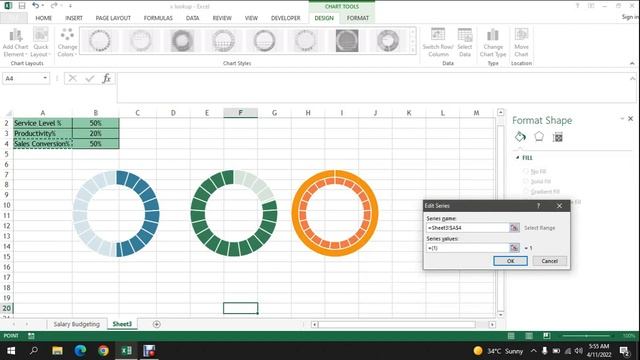Click macro record icon in status bar
The image size is (640, 360).
pyautogui.click(x=31, y=336)
